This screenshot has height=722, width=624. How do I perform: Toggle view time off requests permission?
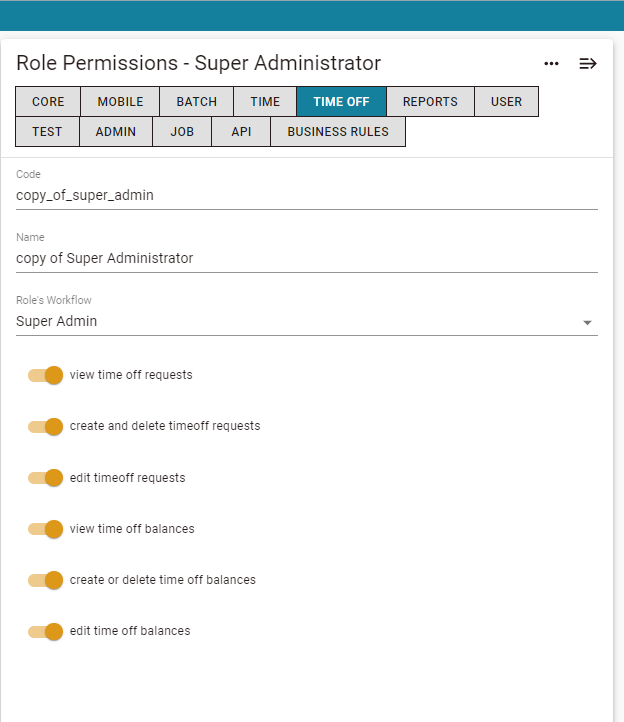(45, 375)
